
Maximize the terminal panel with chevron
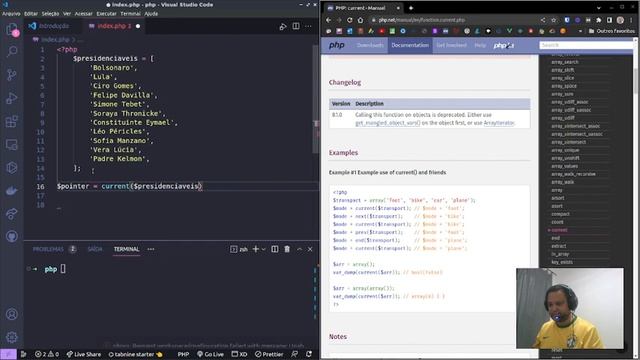point(299,249)
